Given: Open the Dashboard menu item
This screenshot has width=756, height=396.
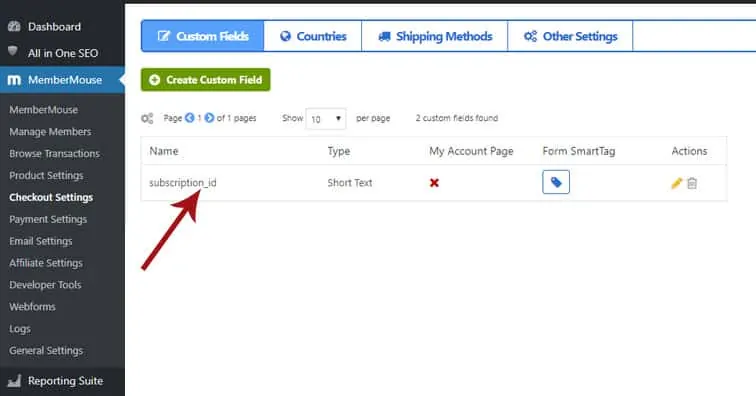Looking at the screenshot, I should point(54,27).
